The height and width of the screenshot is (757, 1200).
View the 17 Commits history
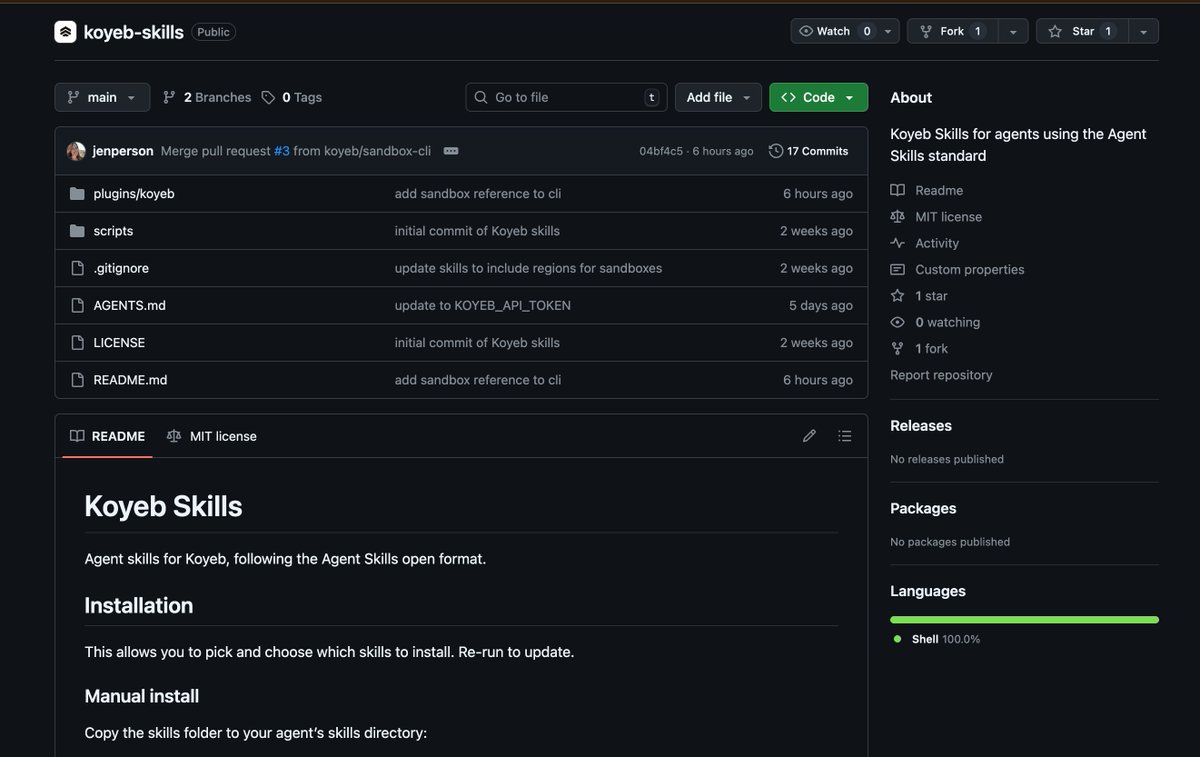pos(809,151)
